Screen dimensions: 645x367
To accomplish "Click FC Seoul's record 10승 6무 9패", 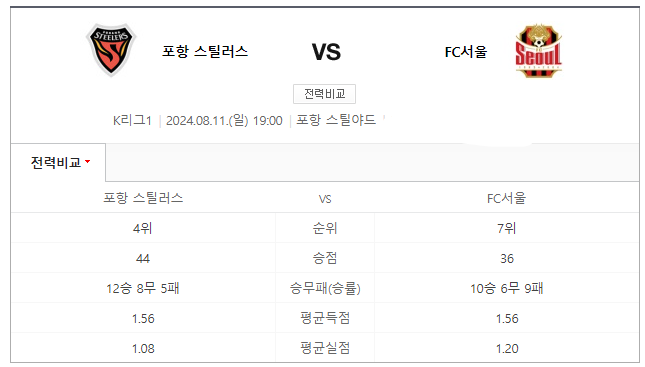I will [507, 288].
